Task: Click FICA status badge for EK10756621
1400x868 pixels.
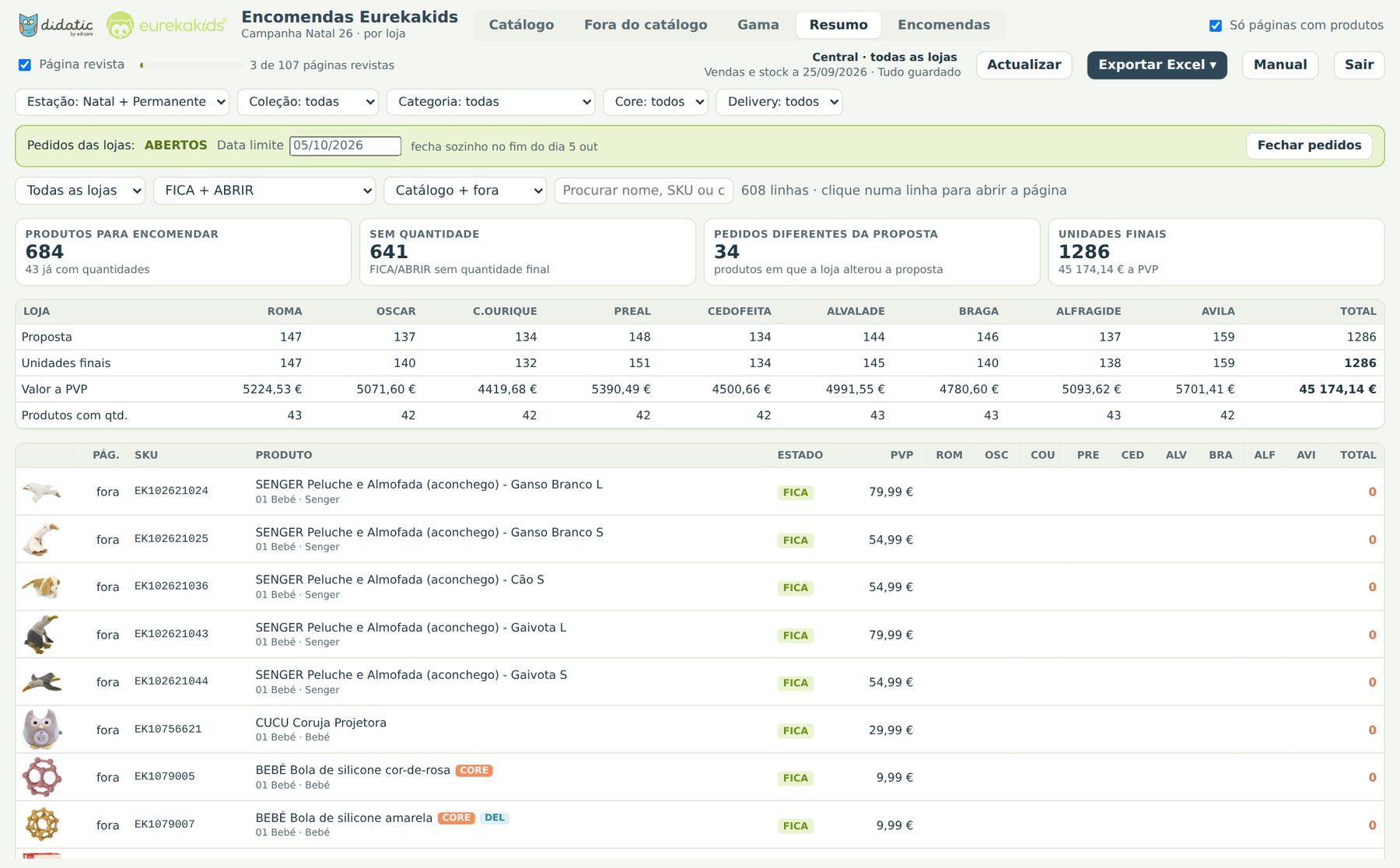Action: (795, 730)
